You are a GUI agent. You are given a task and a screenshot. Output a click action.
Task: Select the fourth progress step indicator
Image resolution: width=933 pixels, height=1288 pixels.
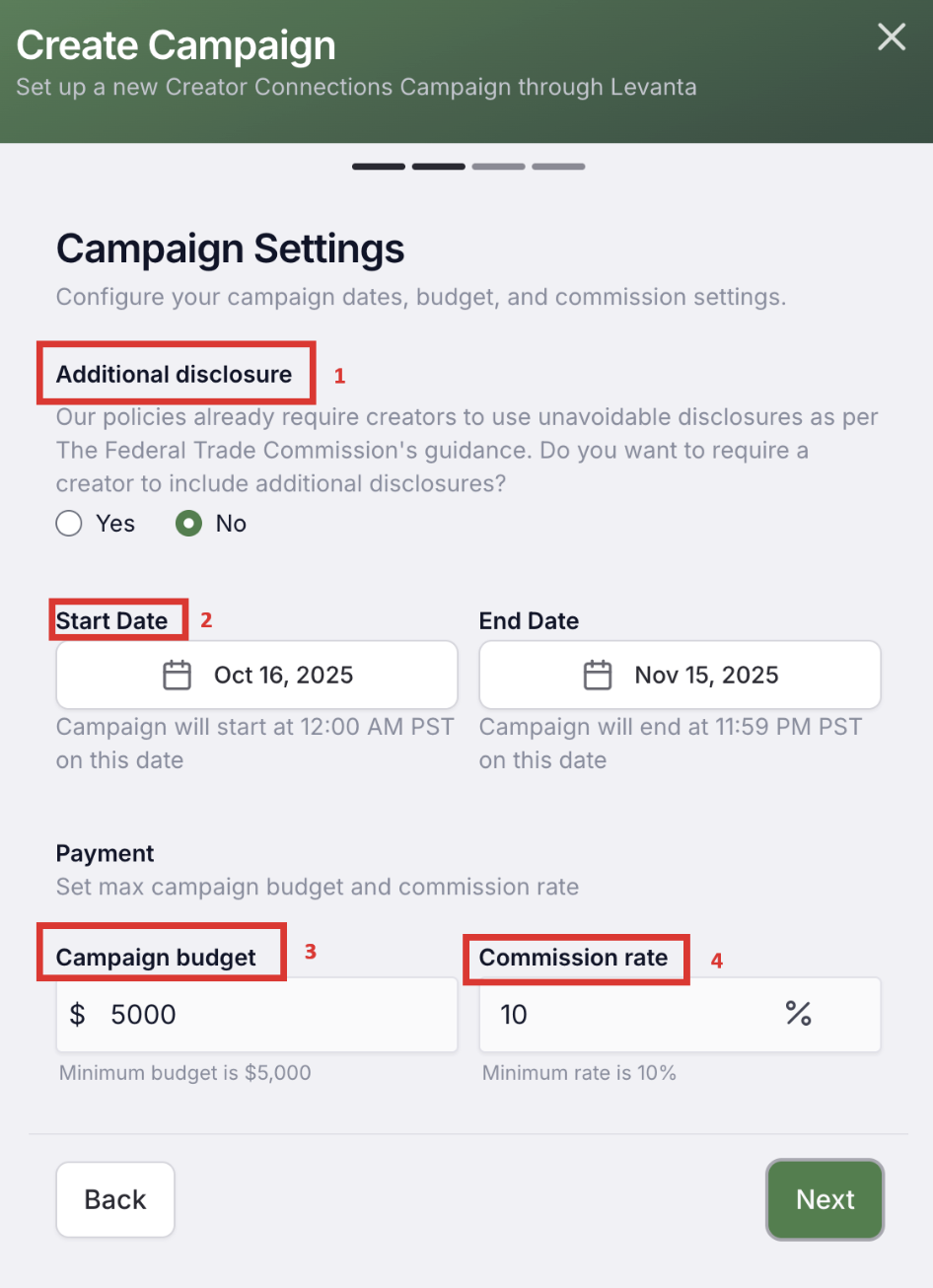558,167
